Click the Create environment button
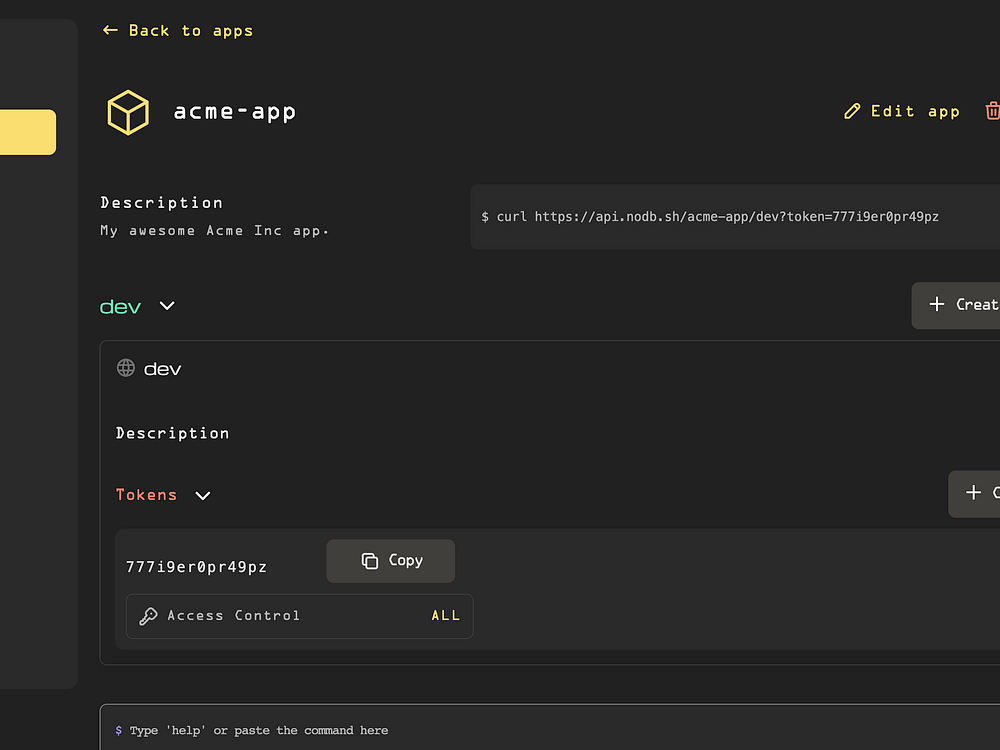The width and height of the screenshot is (1000, 750). pos(956,305)
